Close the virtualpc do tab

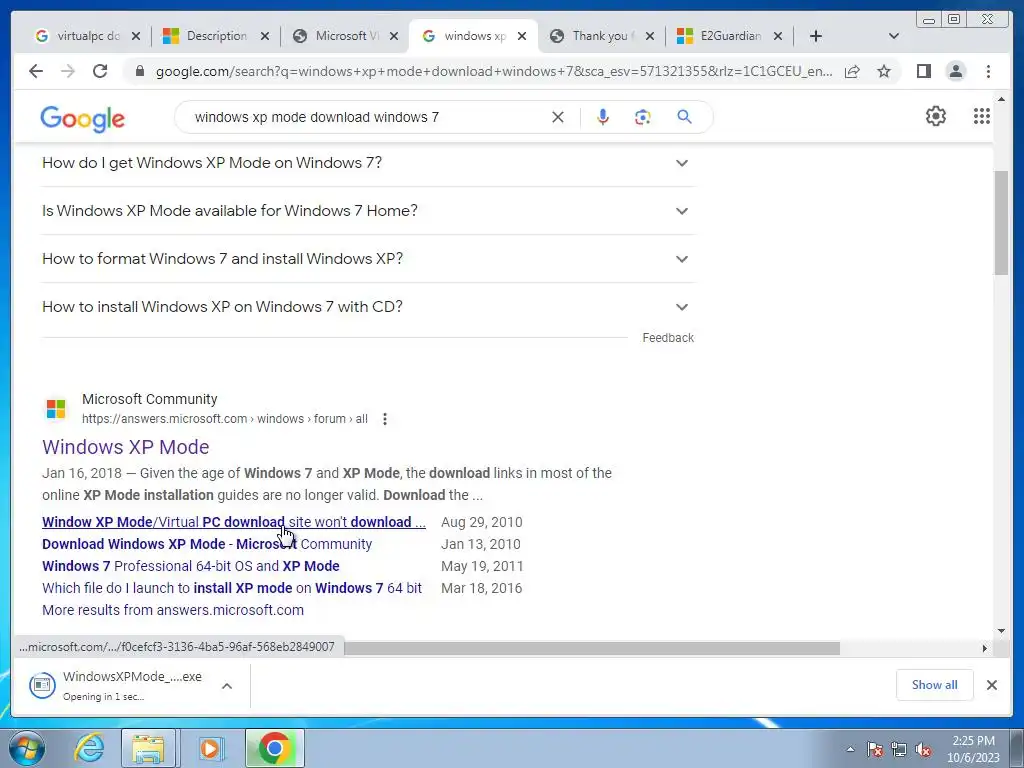click(x=136, y=36)
